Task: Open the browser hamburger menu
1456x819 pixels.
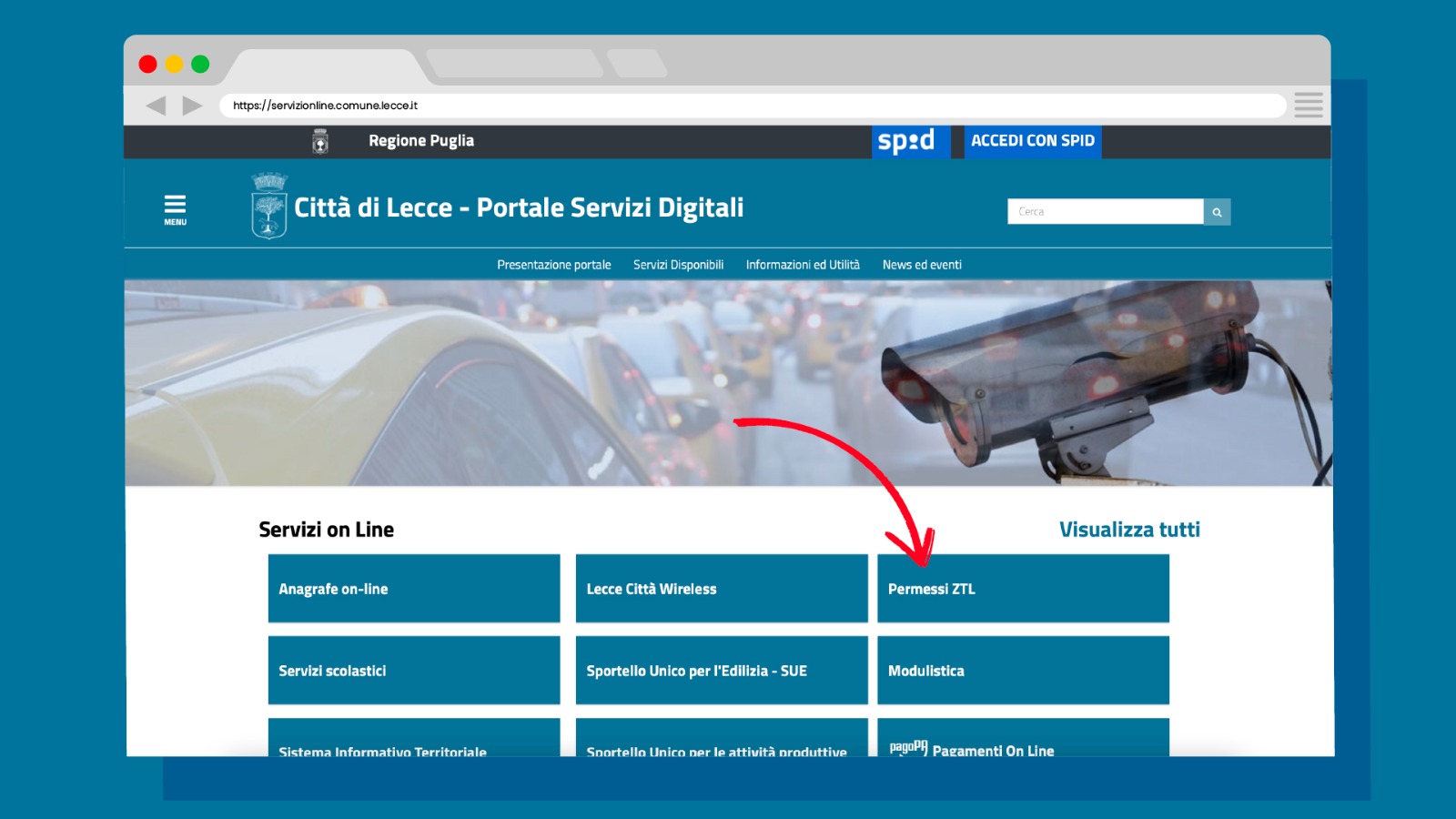Action: pyautogui.click(x=1309, y=105)
